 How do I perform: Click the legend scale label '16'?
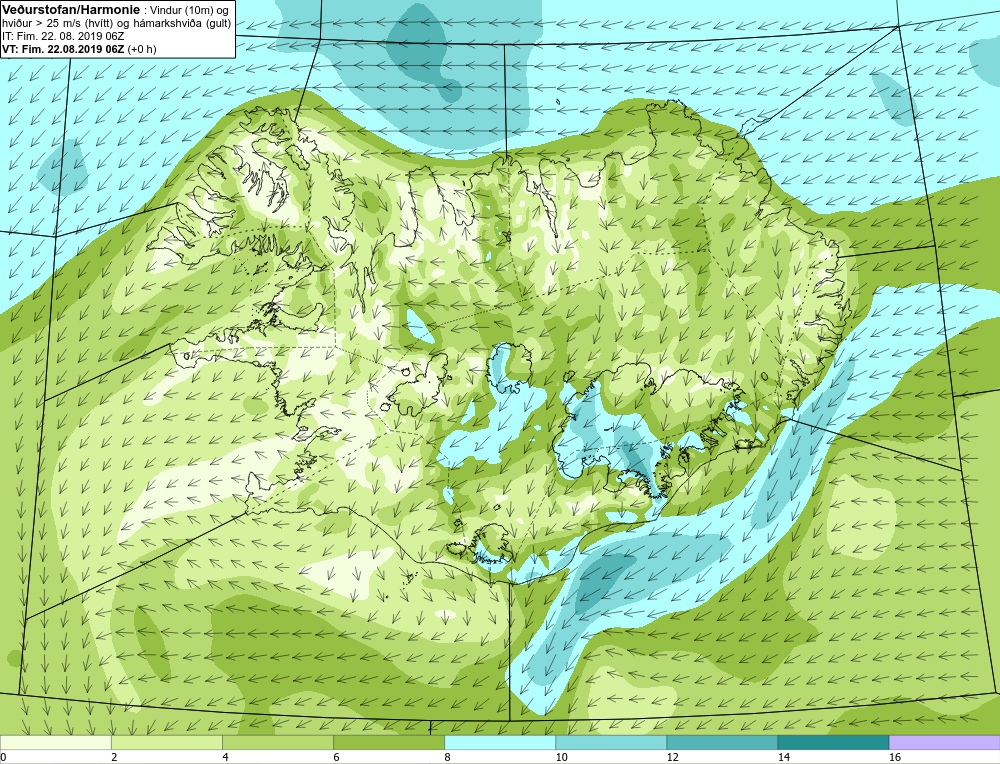894,757
